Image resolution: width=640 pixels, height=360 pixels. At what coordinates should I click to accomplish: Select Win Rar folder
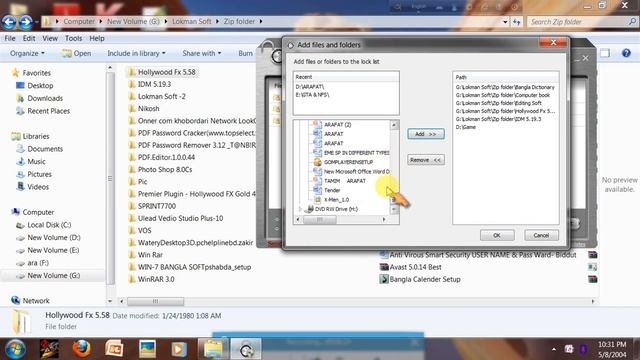click(150, 255)
